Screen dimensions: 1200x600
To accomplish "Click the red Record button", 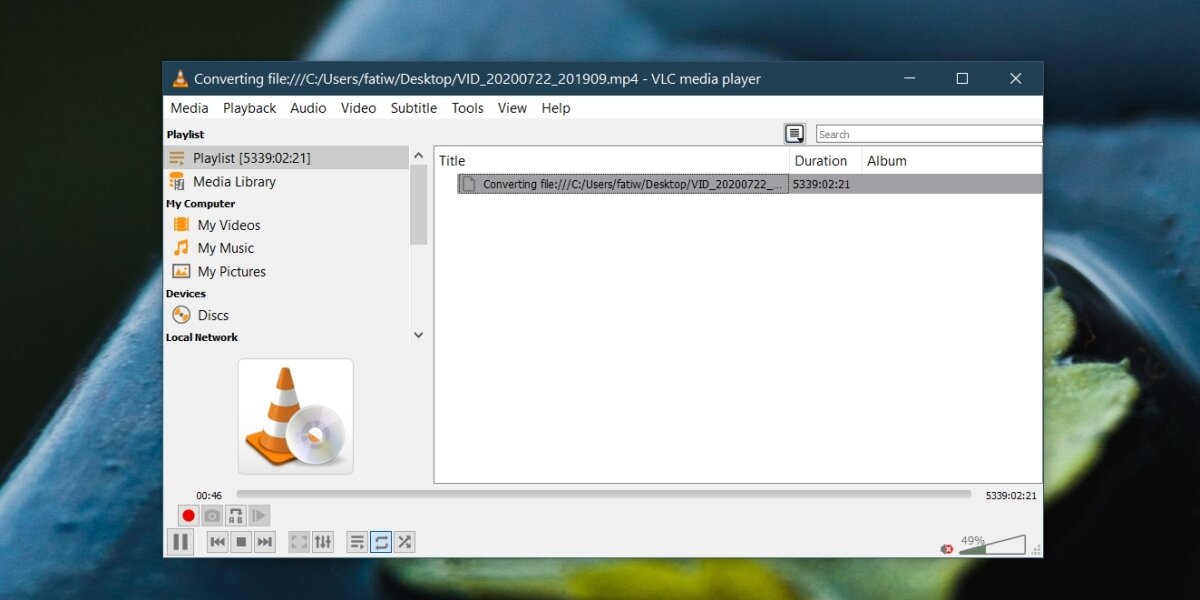I will [188, 516].
